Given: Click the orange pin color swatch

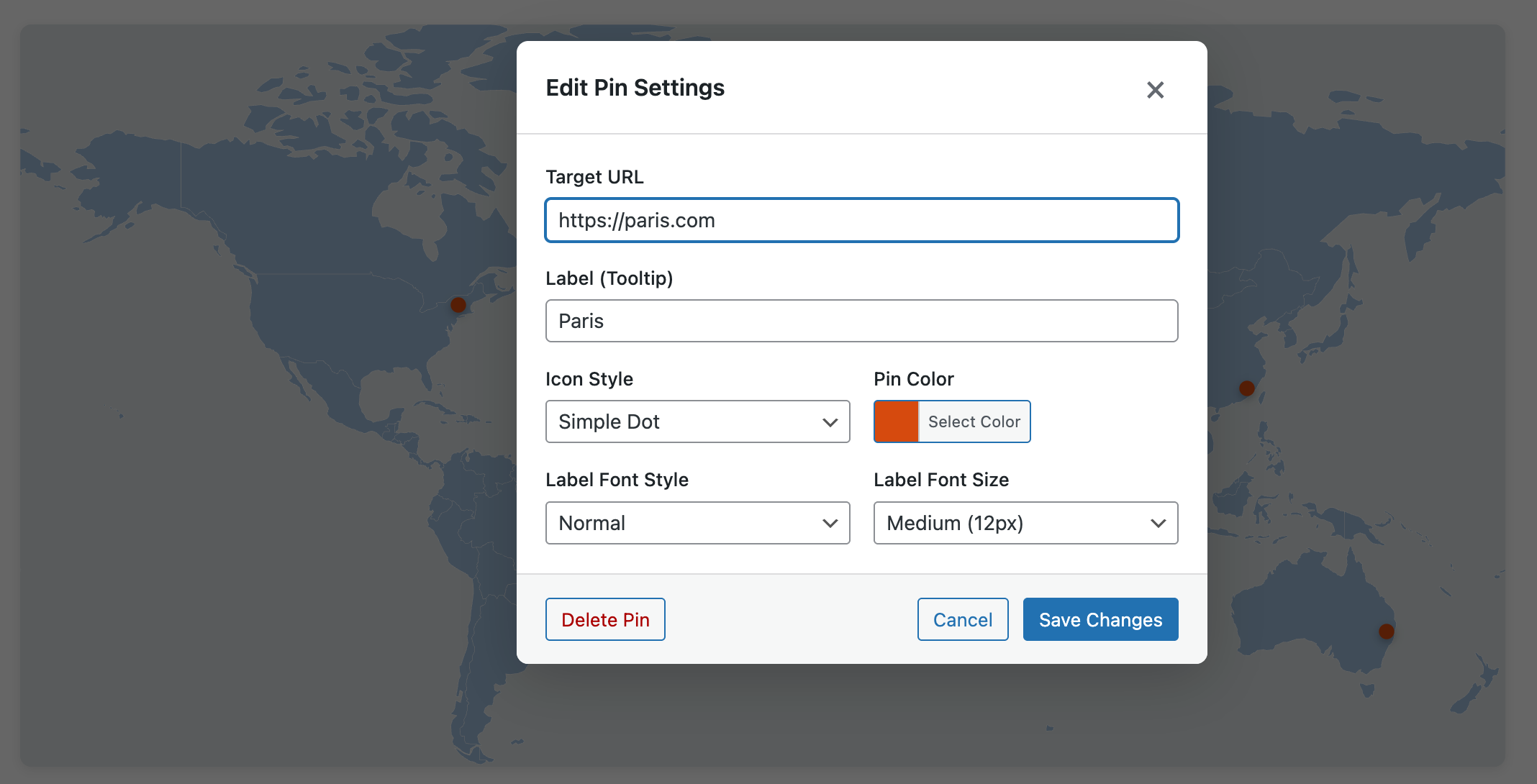Looking at the screenshot, I should click(896, 422).
